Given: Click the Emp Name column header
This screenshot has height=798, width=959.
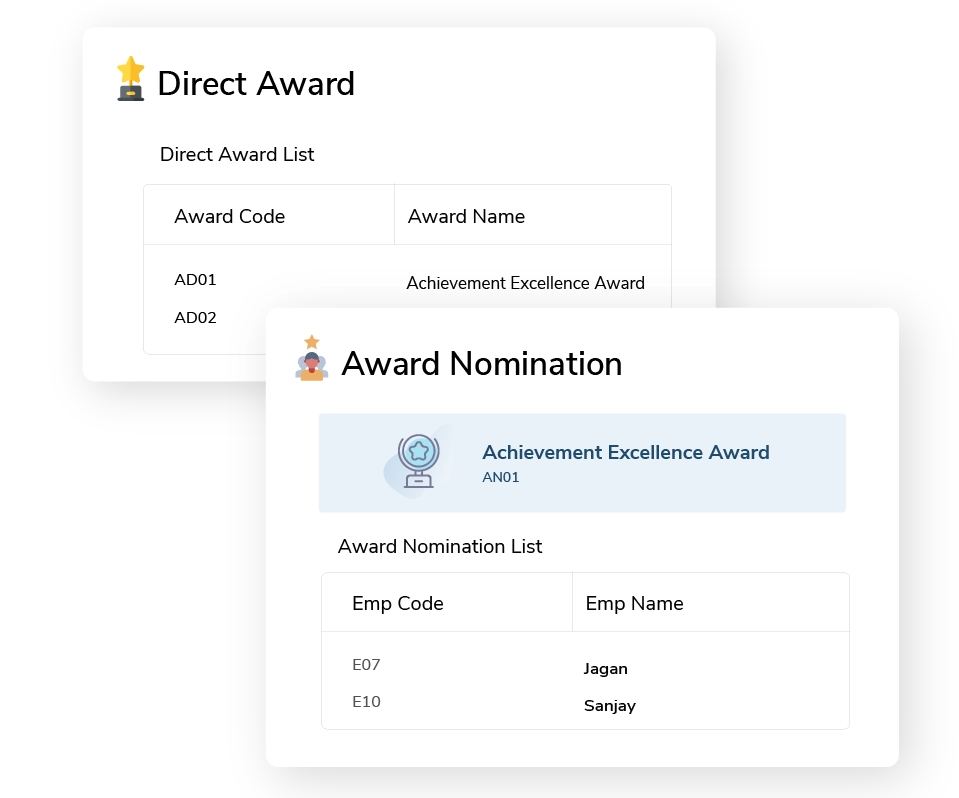Looking at the screenshot, I should point(634,604).
